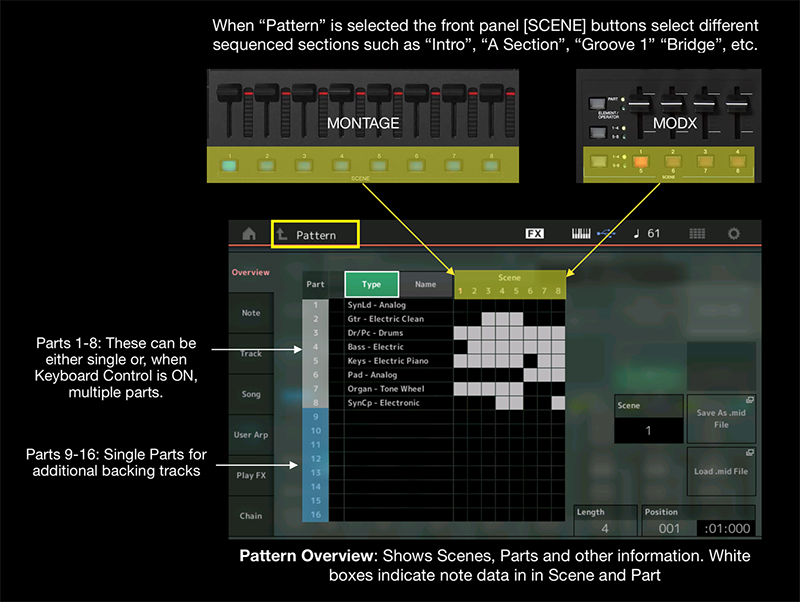Viewport: 800px width, 602px height.
Task: Select the Scene number field showing 1
Action: (x=648, y=430)
